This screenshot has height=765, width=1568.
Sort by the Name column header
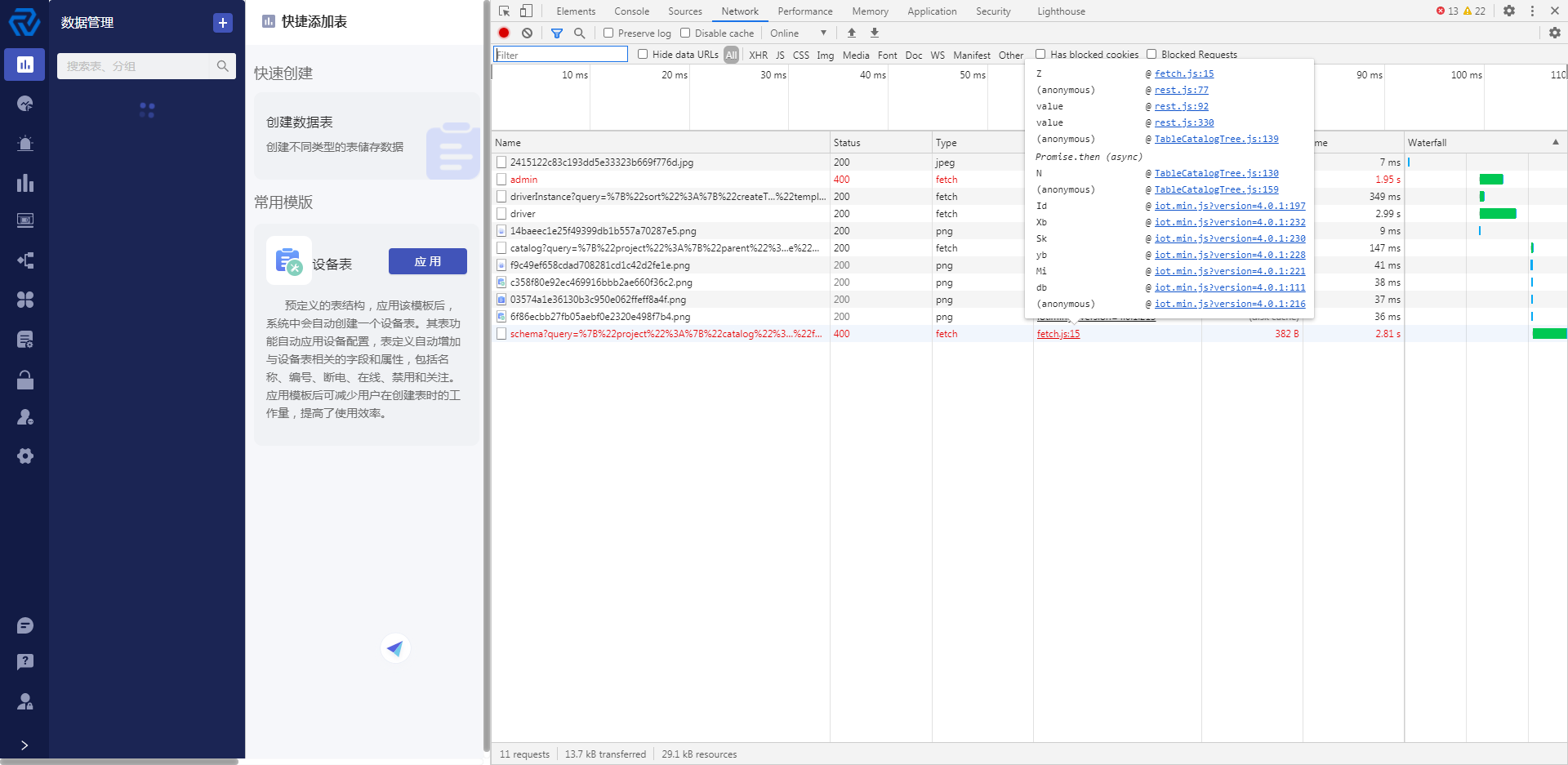pyautogui.click(x=661, y=142)
